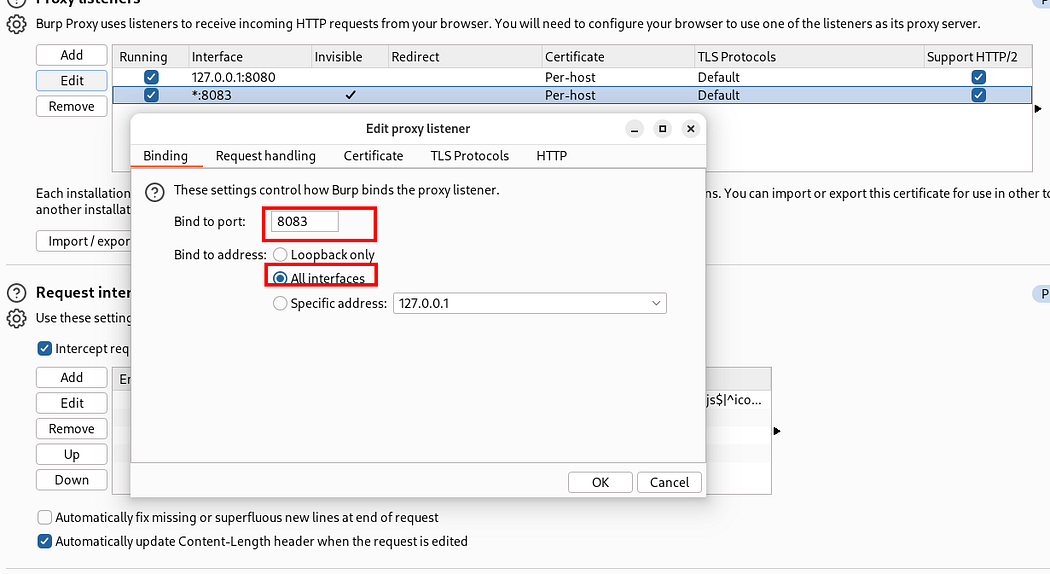This screenshot has height=574, width=1050.
Task: Disable automatically update Content-Length header option
Action: (45, 541)
